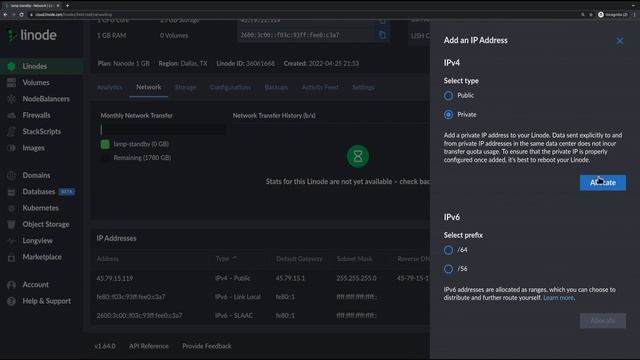
Task: Open Account in the sidebar
Action: [x=41, y=284]
